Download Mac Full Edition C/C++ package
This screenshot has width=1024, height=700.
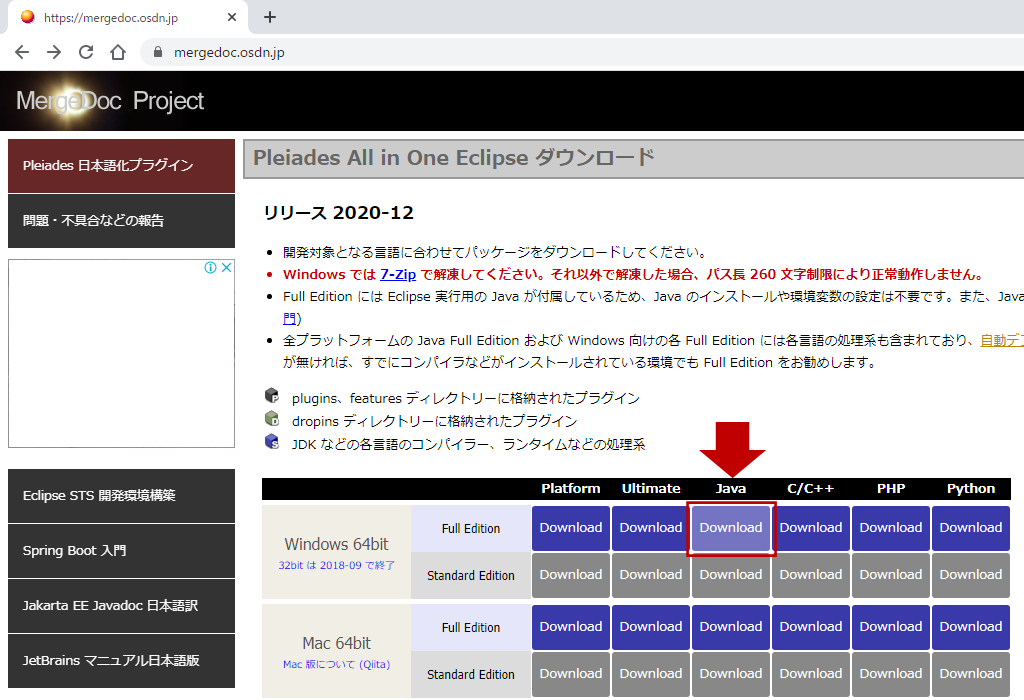click(811, 627)
